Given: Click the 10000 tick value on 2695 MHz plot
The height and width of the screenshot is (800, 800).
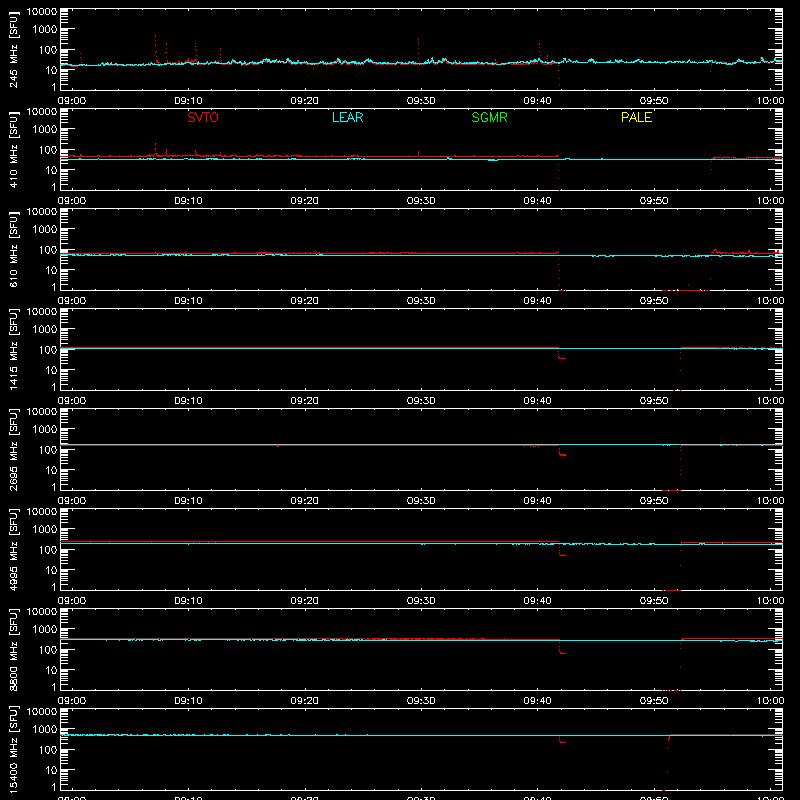Looking at the screenshot, I should [42, 412].
